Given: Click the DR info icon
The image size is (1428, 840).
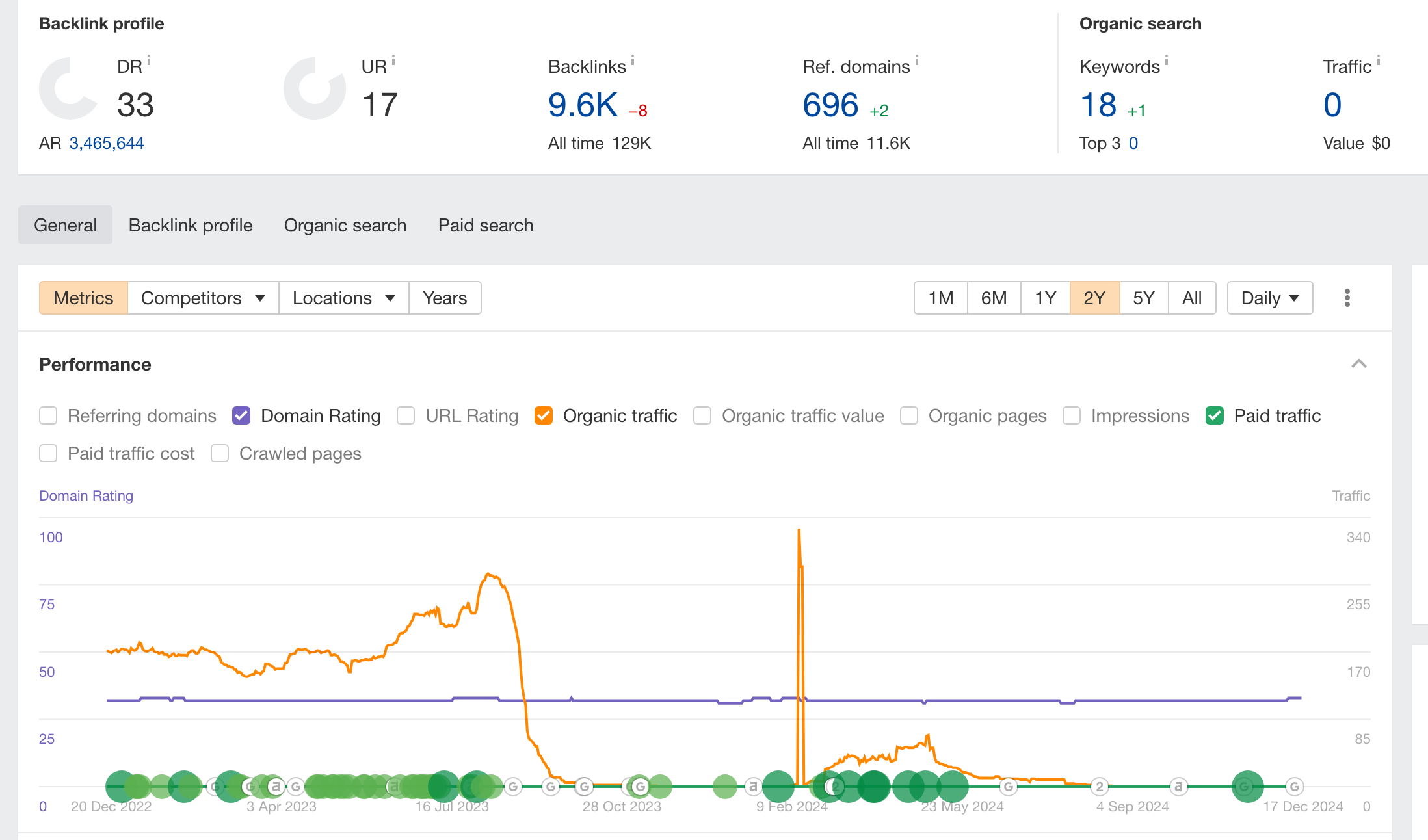Looking at the screenshot, I should point(149,60).
